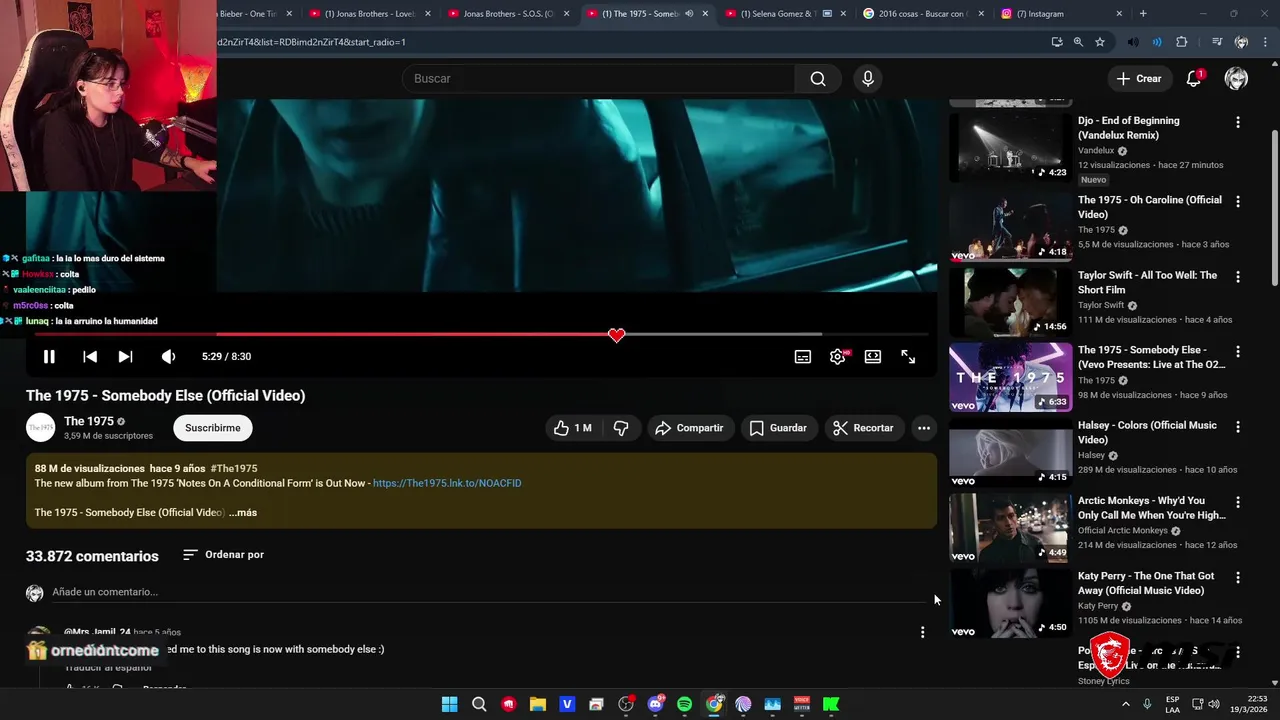Viewport: 1280px width, 720px height.
Task: Switch the player to theater mode
Action: click(x=873, y=356)
